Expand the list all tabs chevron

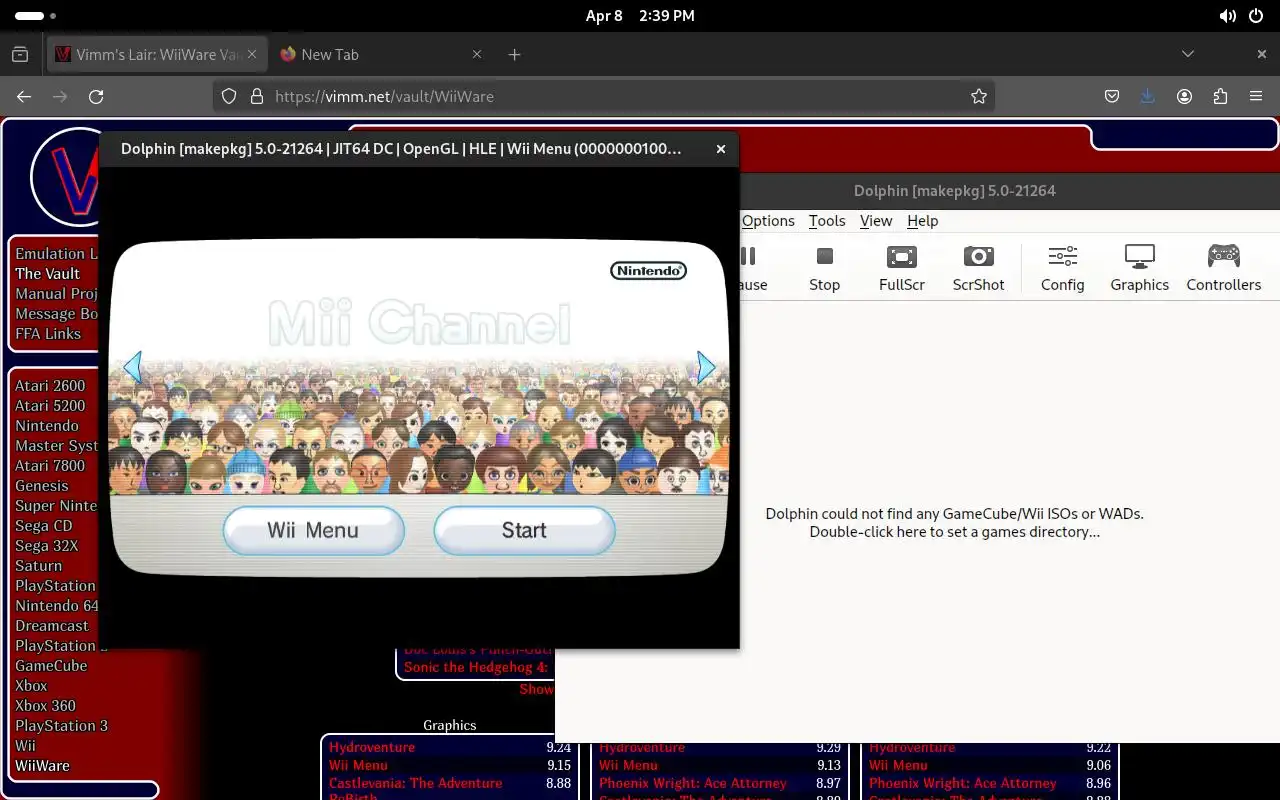click(1188, 54)
